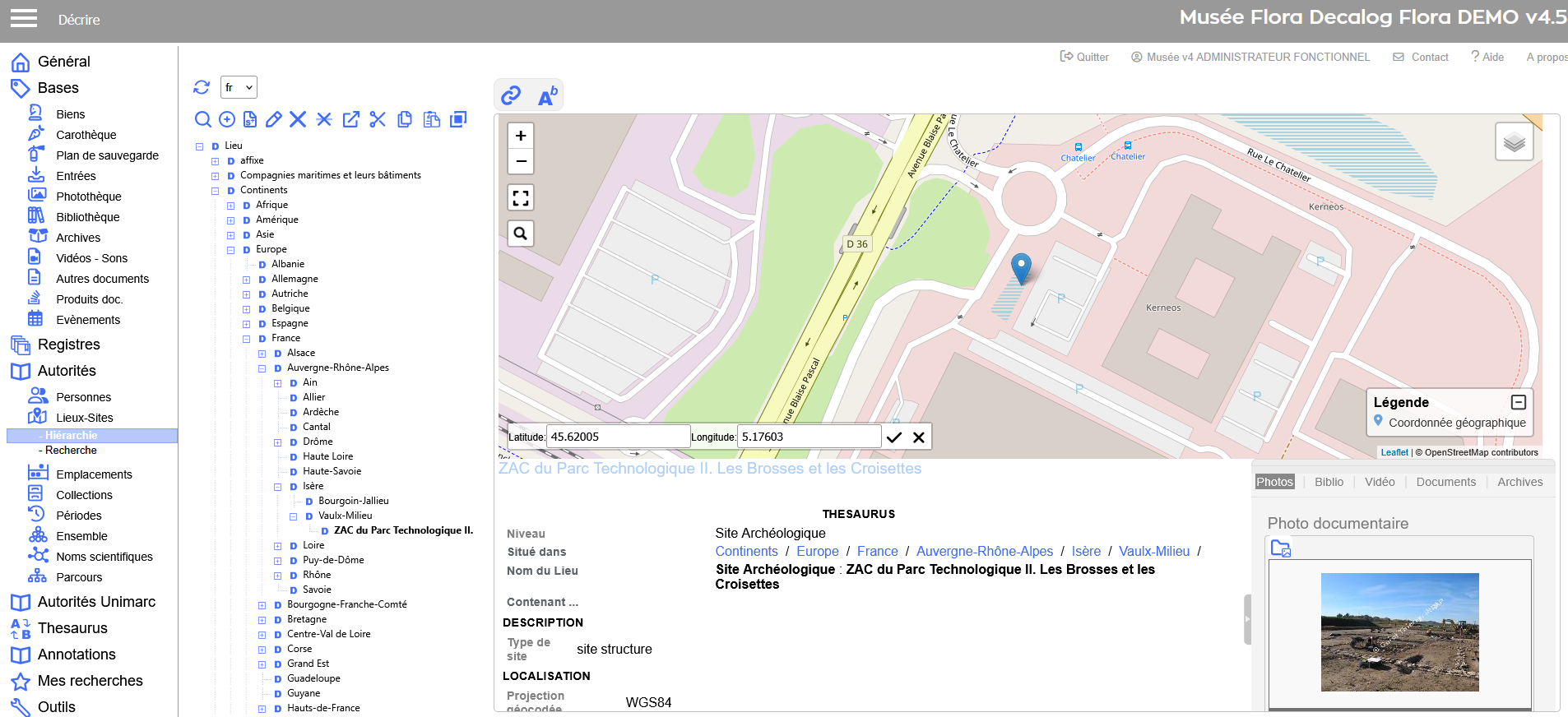
Task: Click the chain link icon above the map
Action: click(511, 95)
